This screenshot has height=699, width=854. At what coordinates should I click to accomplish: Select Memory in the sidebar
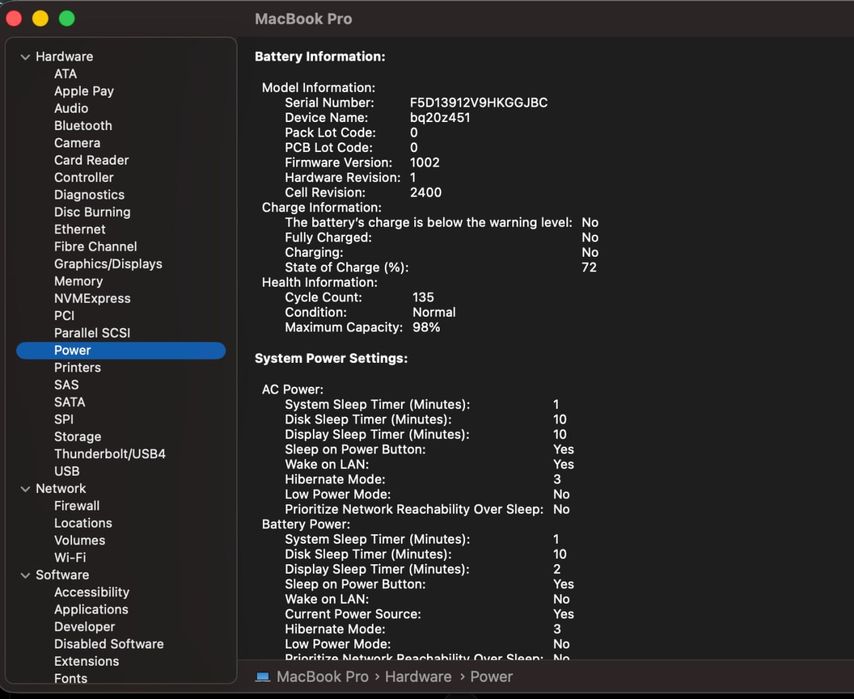tap(78, 281)
